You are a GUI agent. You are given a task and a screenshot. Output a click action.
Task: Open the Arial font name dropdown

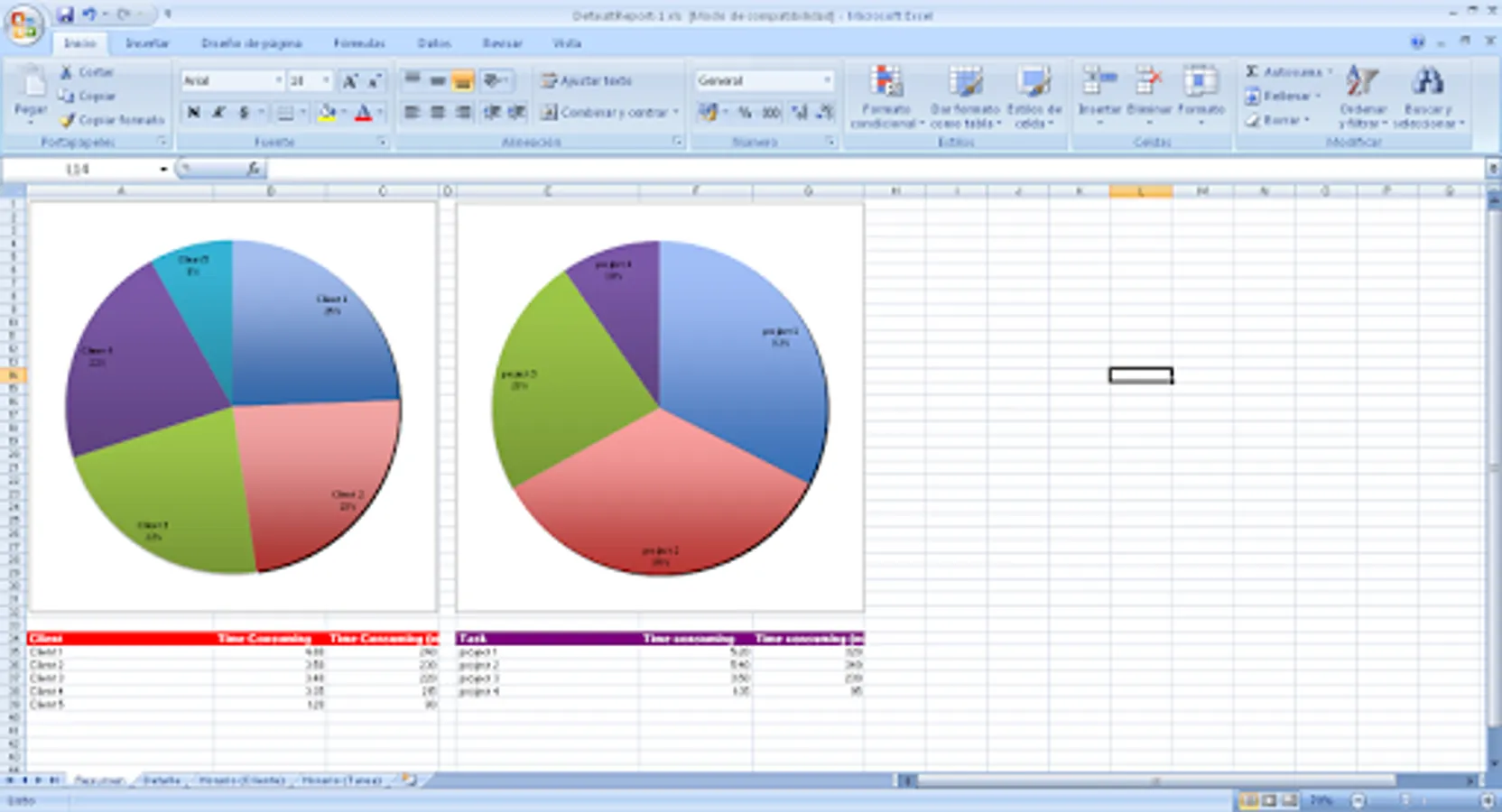[278, 81]
